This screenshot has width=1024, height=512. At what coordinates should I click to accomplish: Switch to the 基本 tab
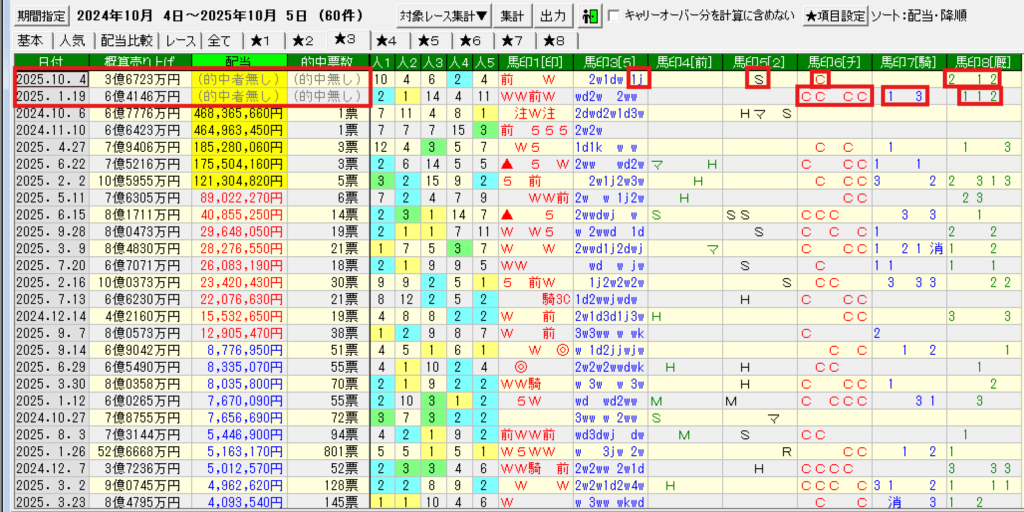point(31,41)
